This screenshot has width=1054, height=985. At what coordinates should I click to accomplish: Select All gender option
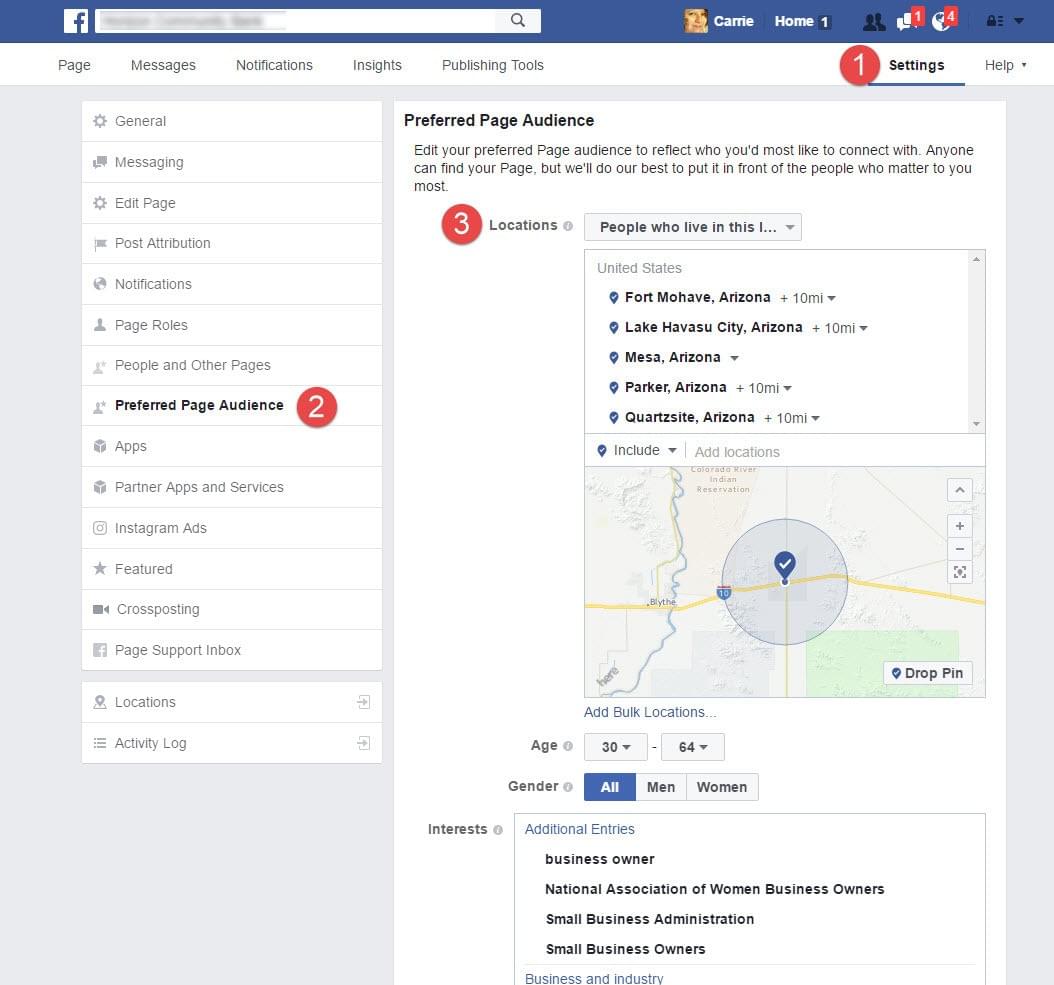tap(610, 787)
